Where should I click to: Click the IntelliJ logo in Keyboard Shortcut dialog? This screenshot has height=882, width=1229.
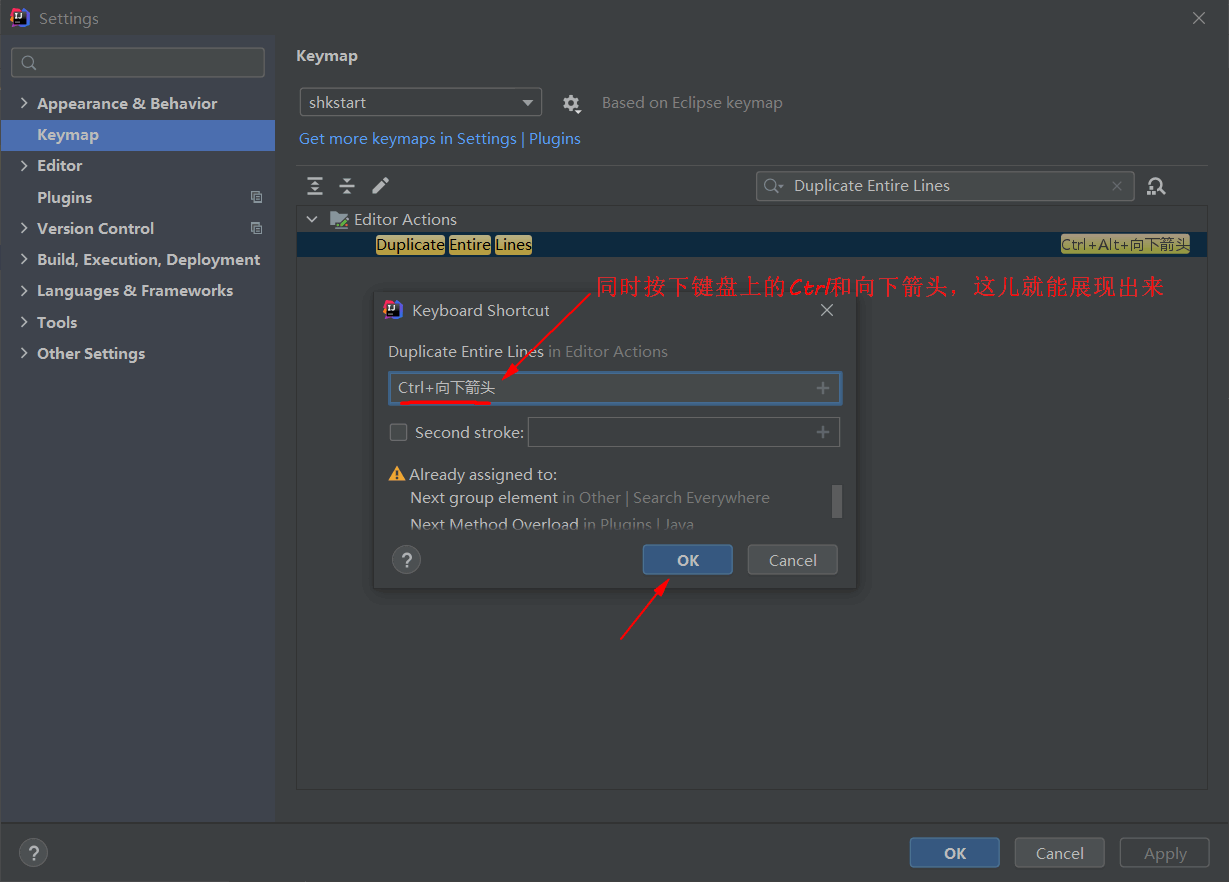(394, 310)
